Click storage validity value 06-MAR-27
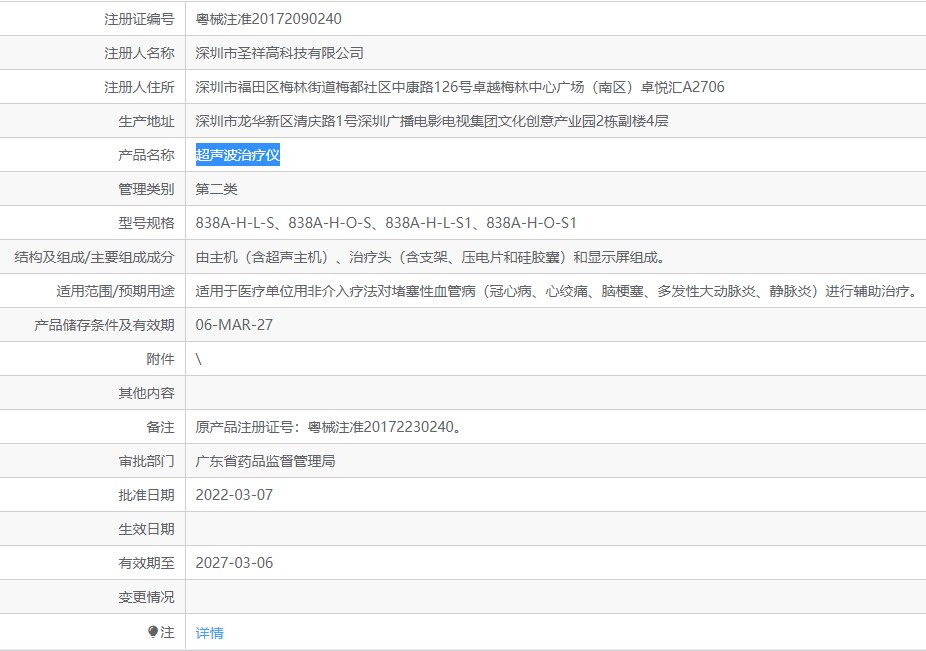 pos(234,325)
